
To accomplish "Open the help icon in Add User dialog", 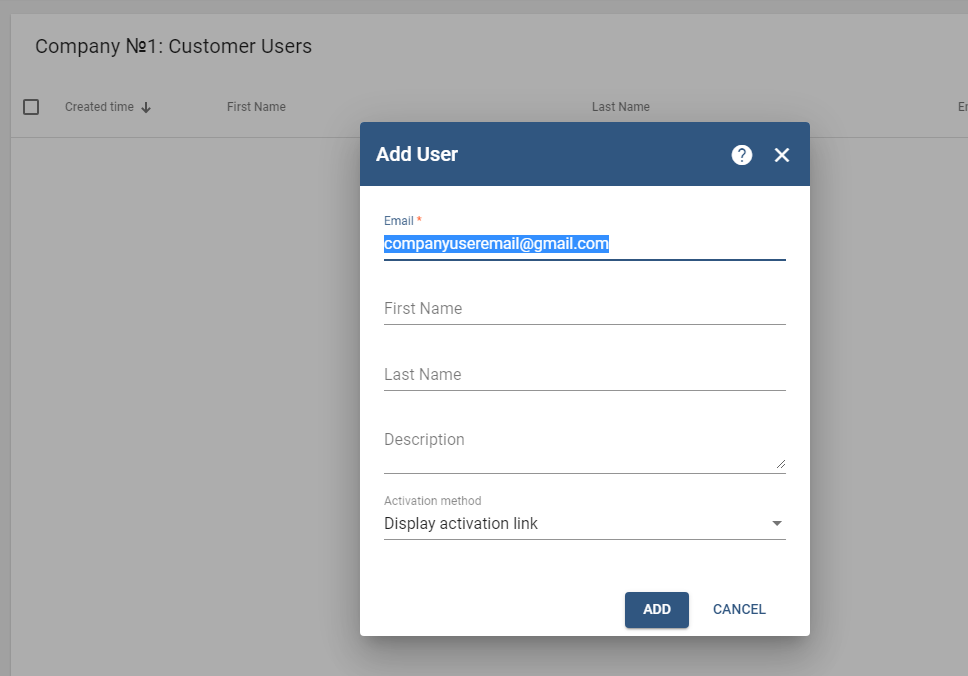I will tap(741, 155).
